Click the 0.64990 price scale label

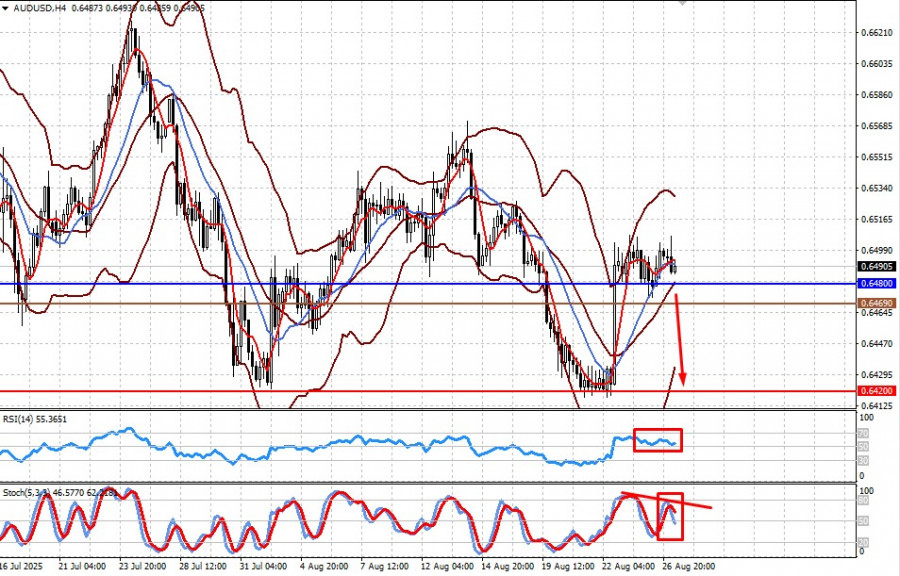click(x=877, y=251)
